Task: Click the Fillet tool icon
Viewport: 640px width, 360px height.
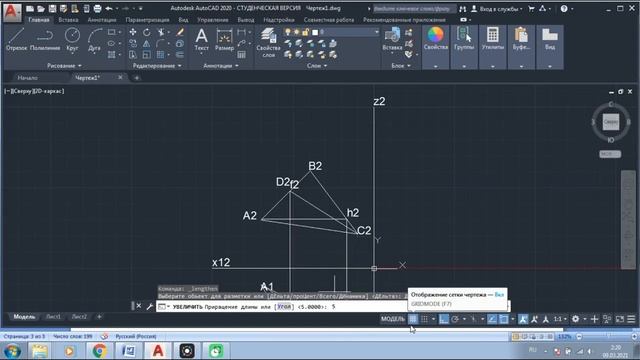Action: [x=160, y=44]
